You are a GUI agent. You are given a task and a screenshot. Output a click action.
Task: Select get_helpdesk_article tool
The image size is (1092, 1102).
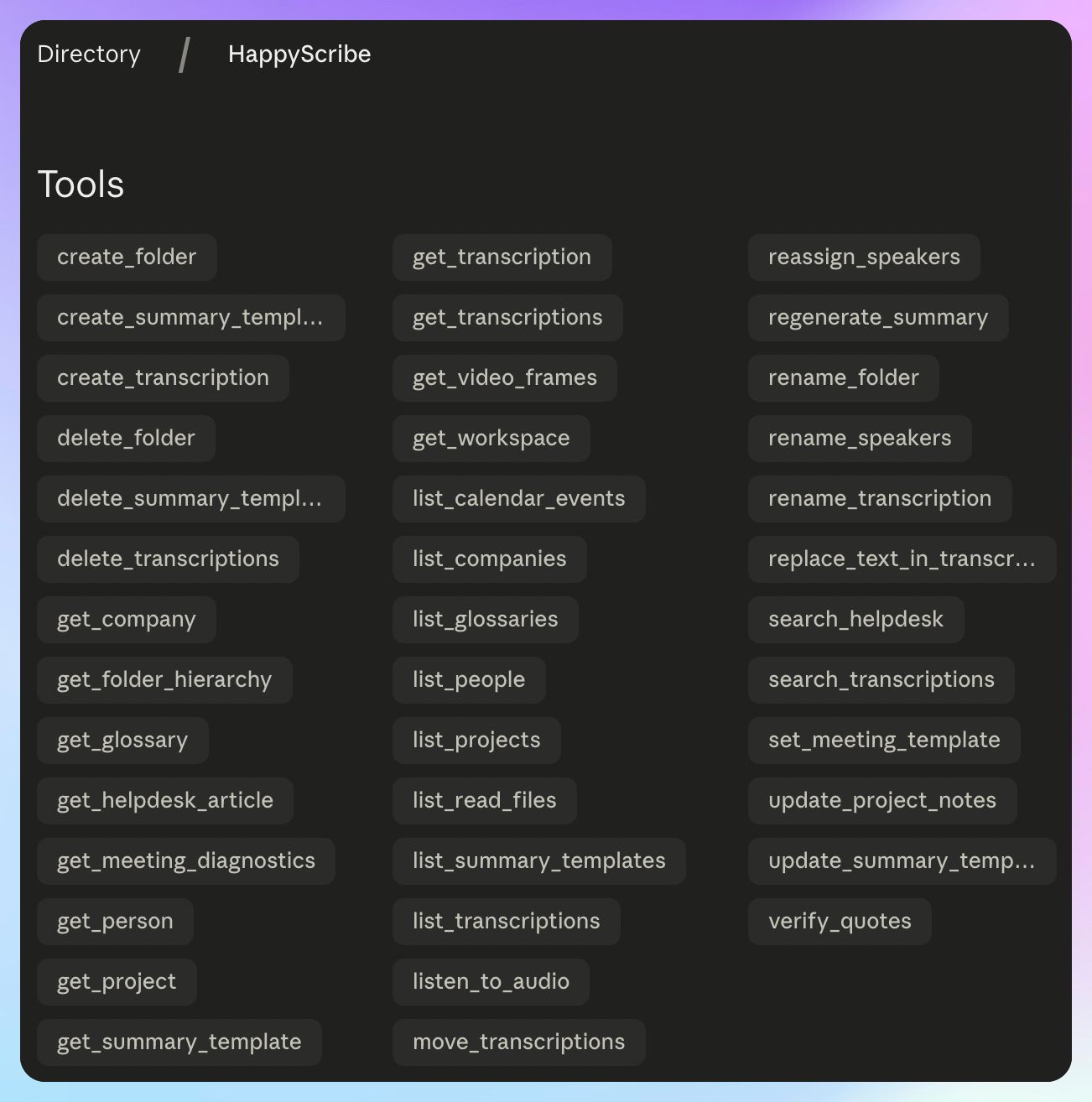[x=165, y=801]
